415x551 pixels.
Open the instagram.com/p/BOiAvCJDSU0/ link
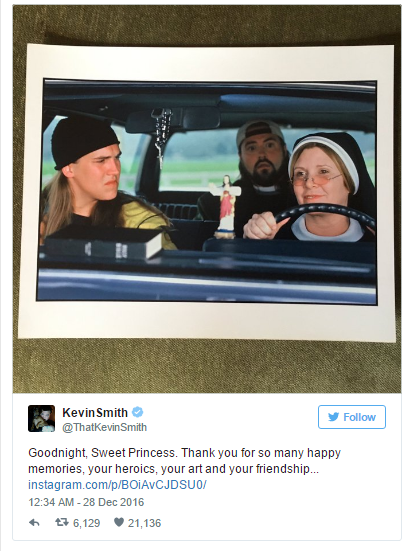click(x=117, y=485)
